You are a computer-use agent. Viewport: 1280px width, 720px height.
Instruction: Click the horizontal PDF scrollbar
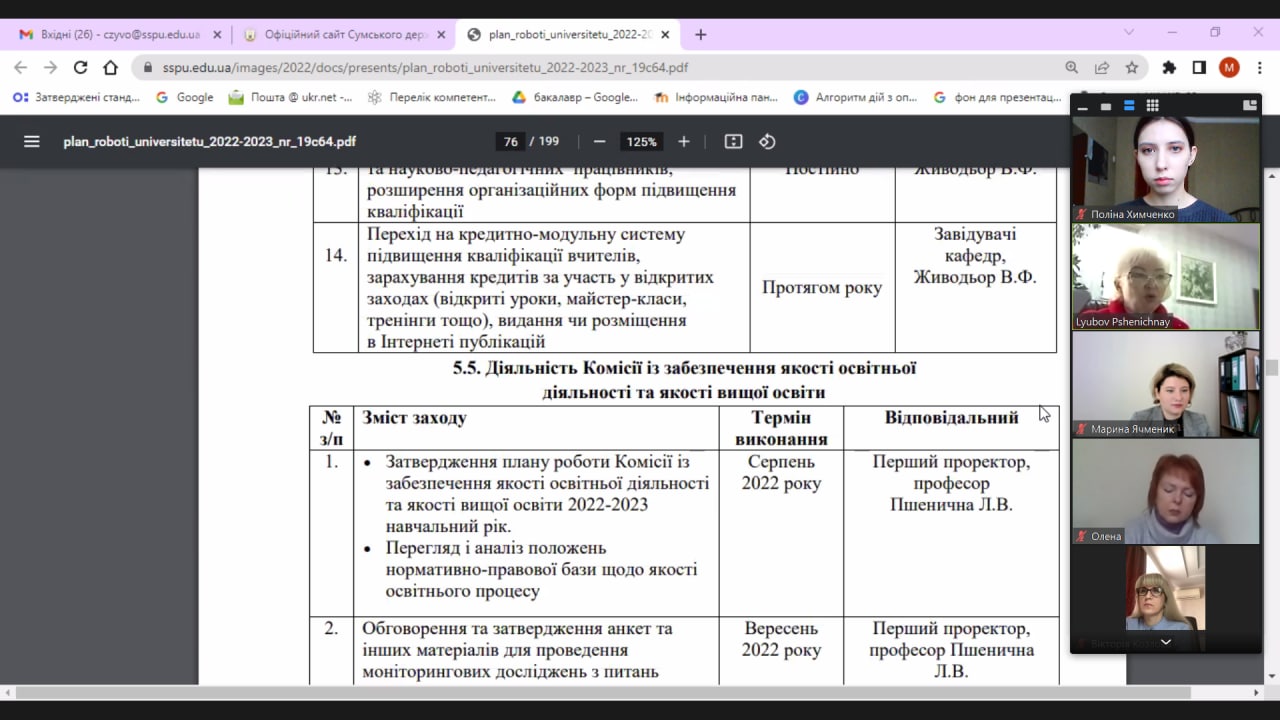coord(603,692)
